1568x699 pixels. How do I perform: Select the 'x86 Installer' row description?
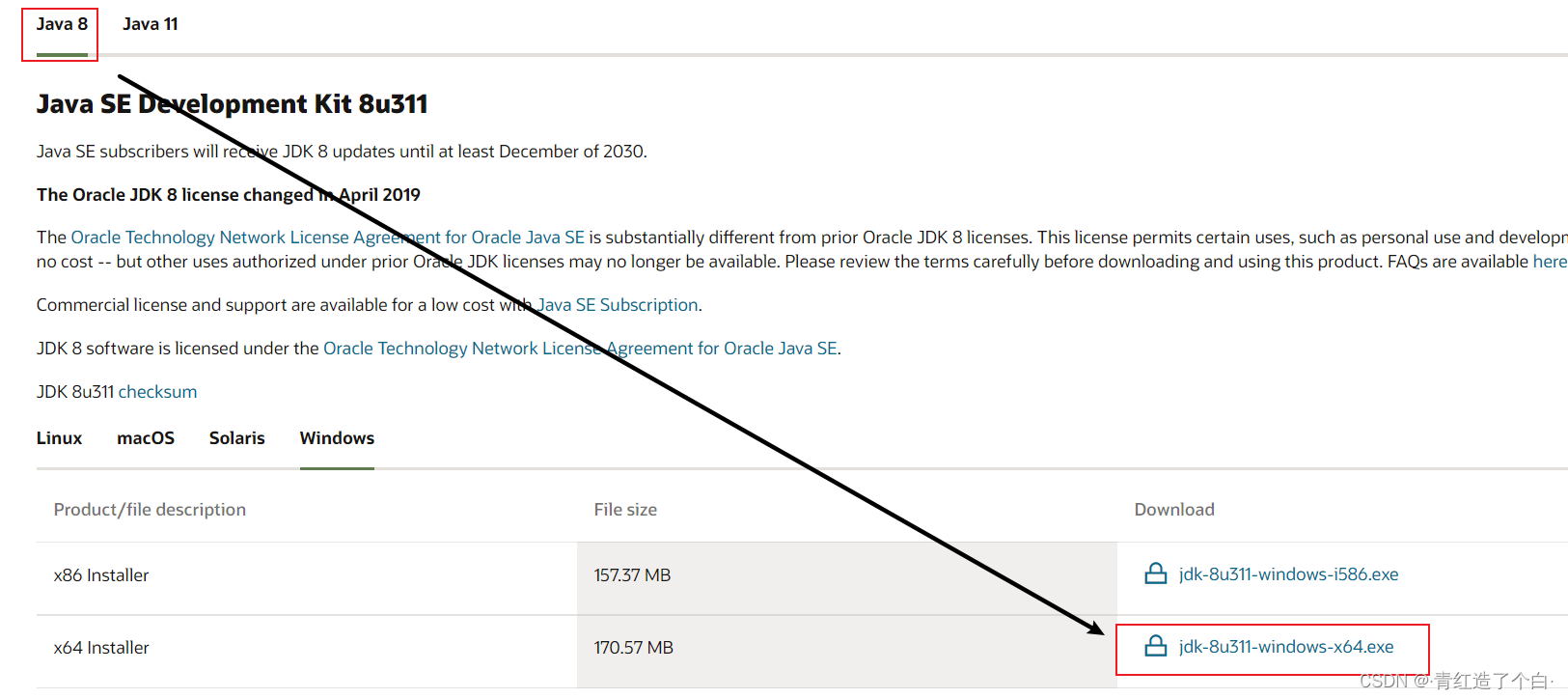pyautogui.click(x=101, y=575)
